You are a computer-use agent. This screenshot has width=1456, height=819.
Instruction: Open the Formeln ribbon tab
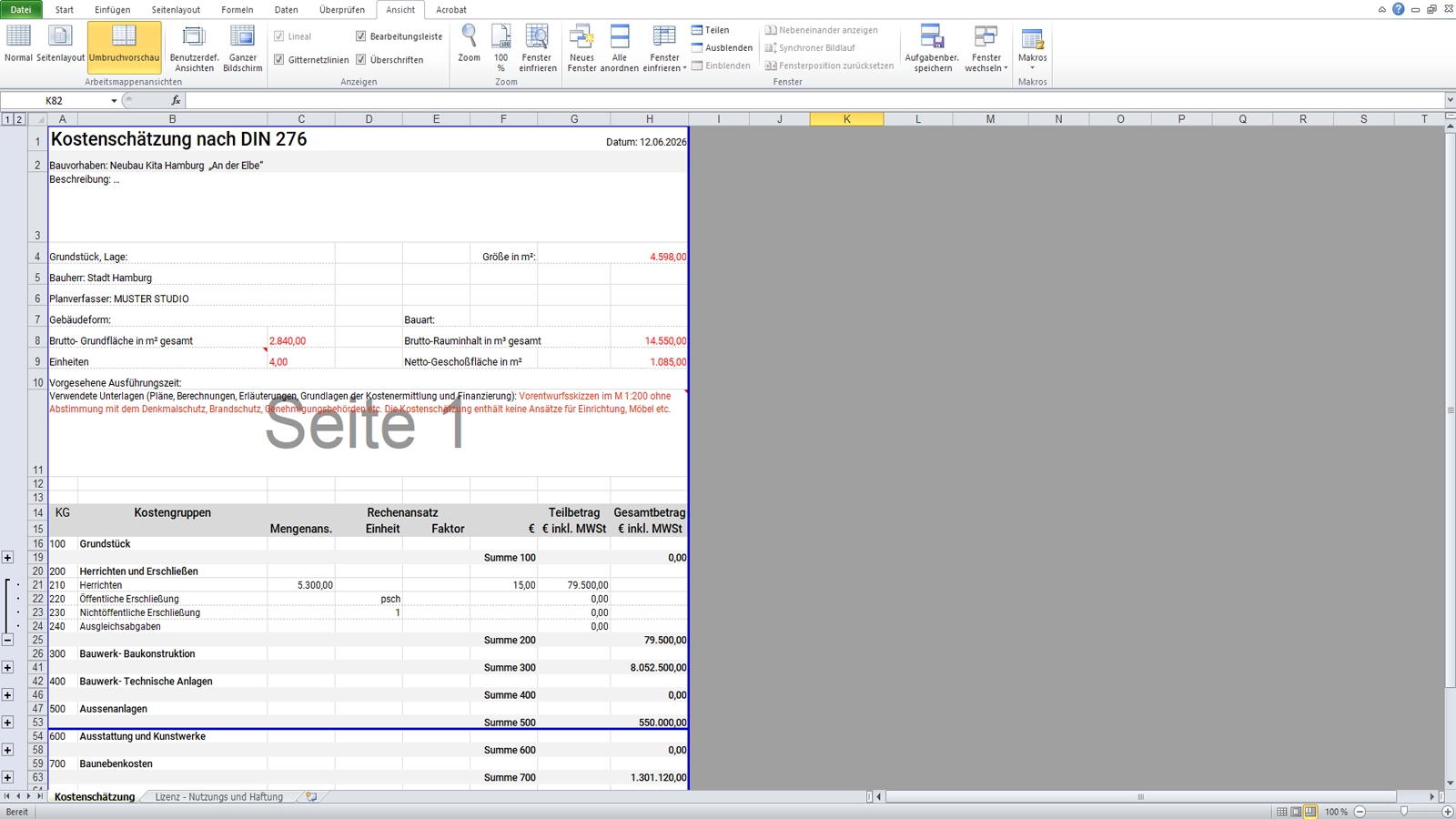click(x=237, y=10)
